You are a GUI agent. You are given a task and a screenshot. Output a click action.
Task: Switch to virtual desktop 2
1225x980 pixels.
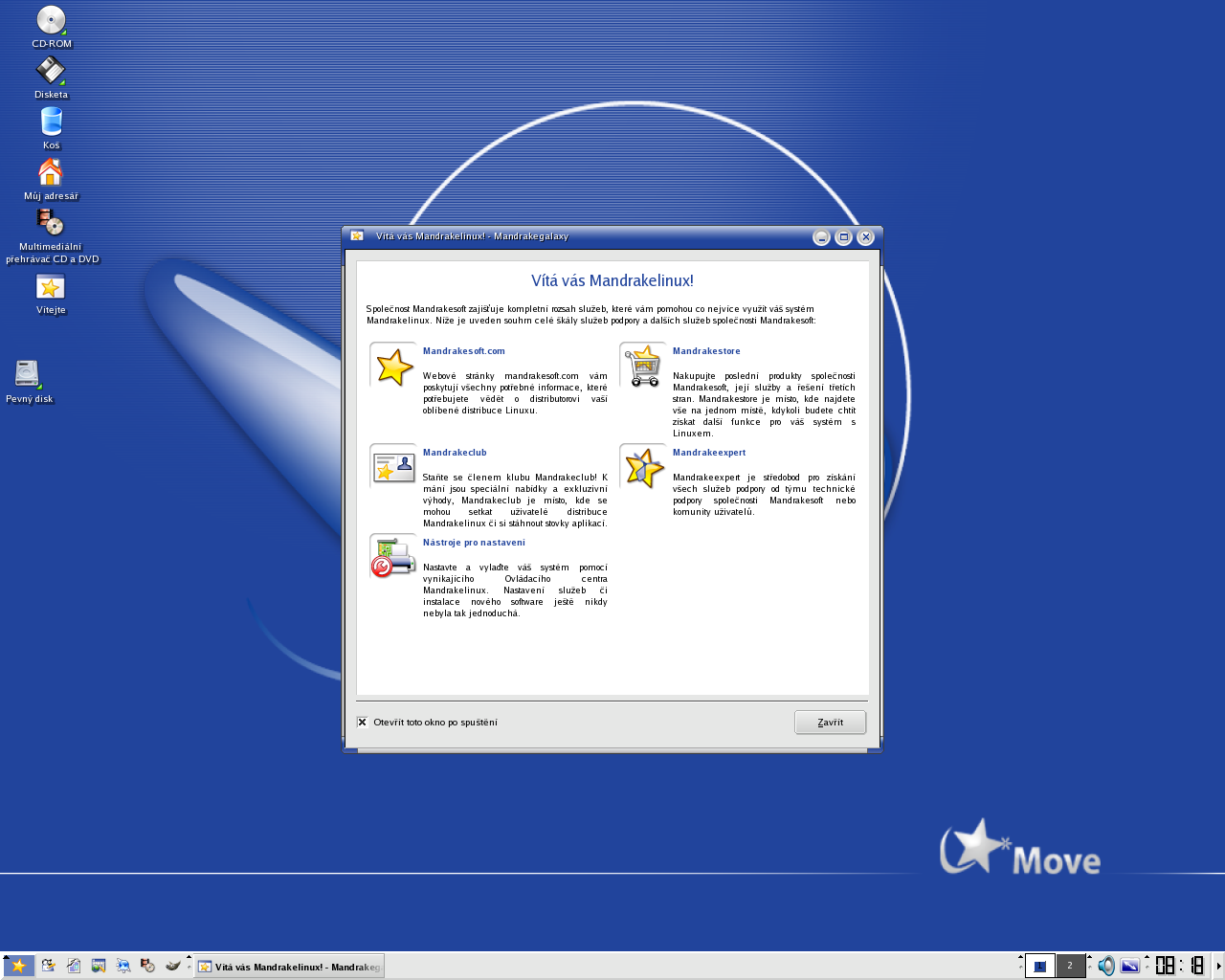(x=1070, y=966)
